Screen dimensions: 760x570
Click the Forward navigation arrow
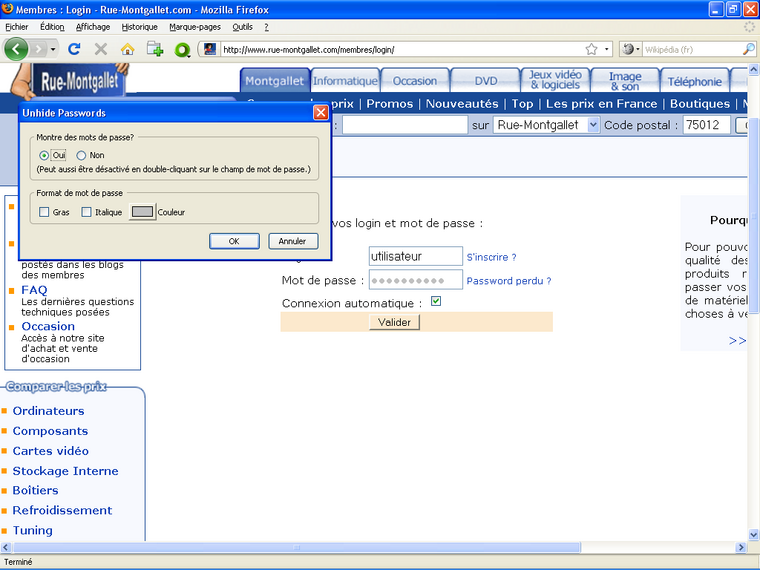tap(38, 49)
